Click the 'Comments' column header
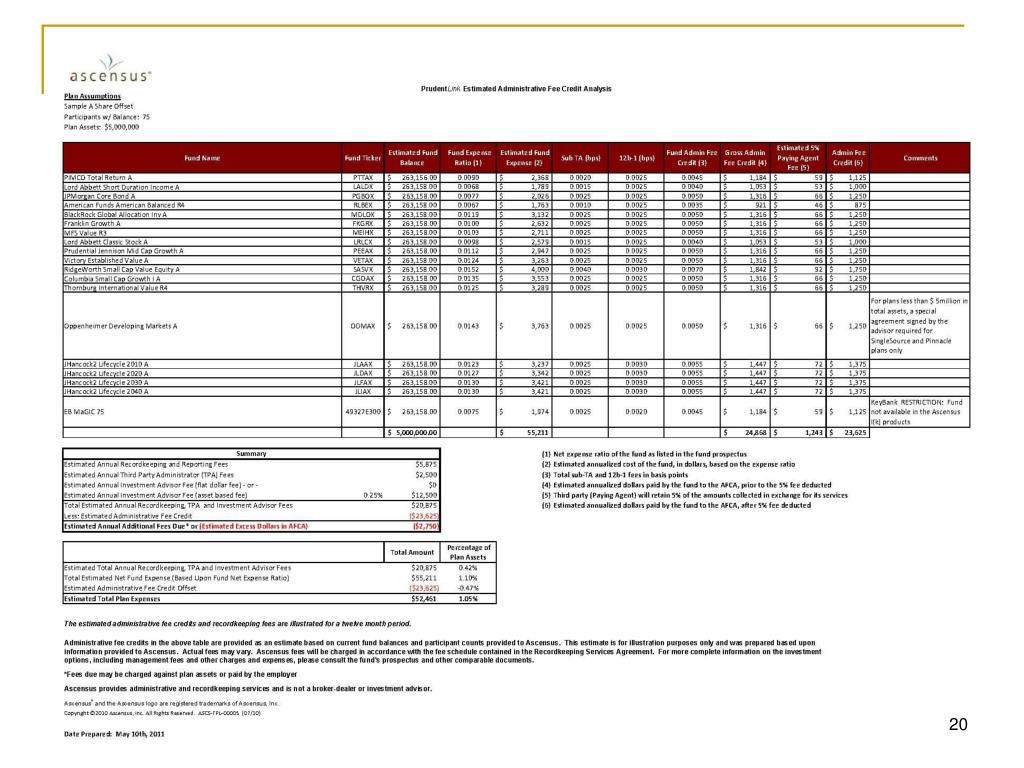1024x768 pixels. pyautogui.click(x=920, y=158)
